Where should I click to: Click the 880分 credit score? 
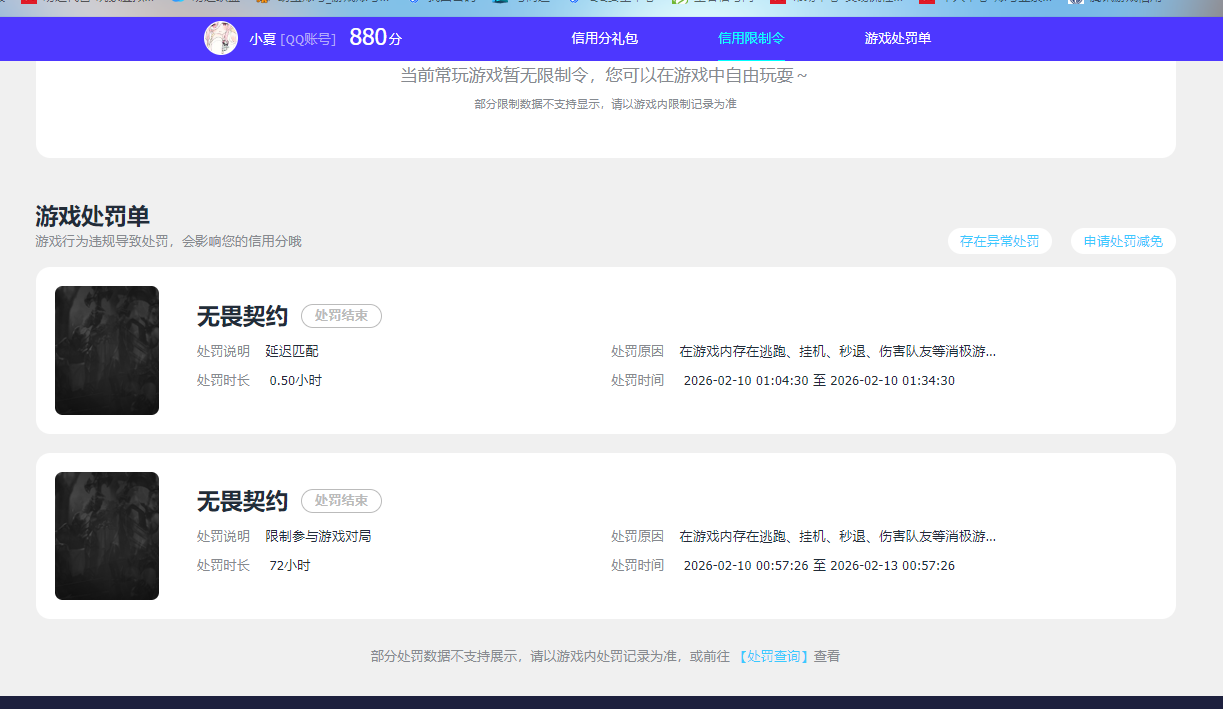click(375, 38)
